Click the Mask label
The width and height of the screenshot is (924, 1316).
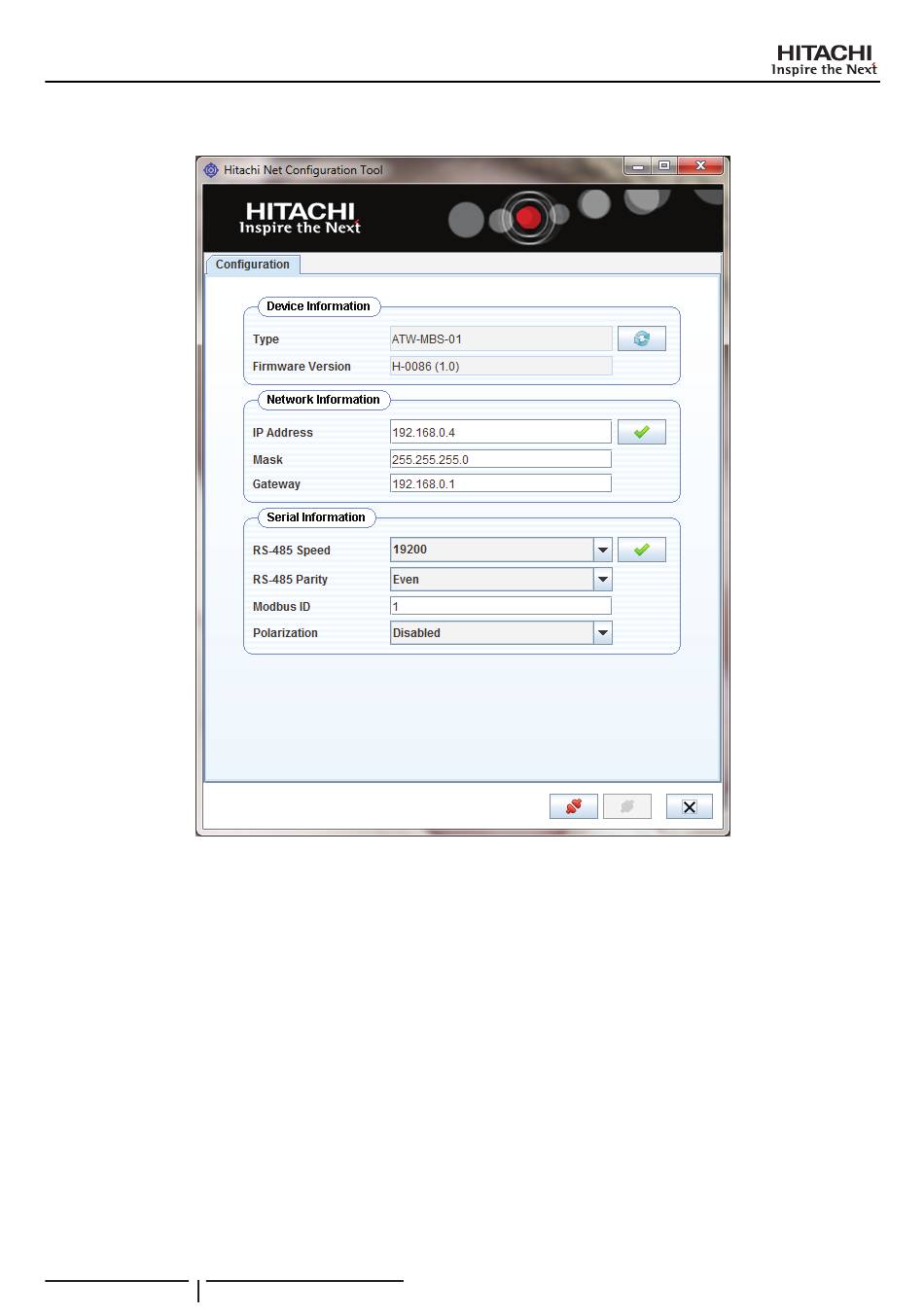click(x=267, y=460)
